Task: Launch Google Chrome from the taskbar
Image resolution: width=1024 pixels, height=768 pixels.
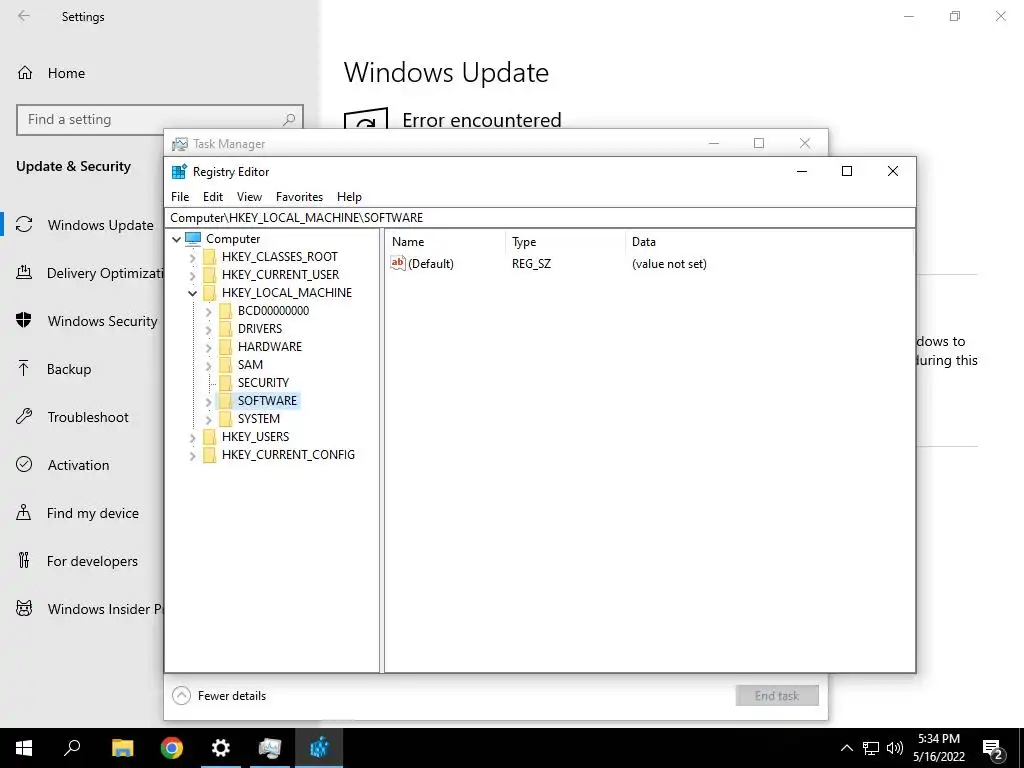Action: point(172,748)
